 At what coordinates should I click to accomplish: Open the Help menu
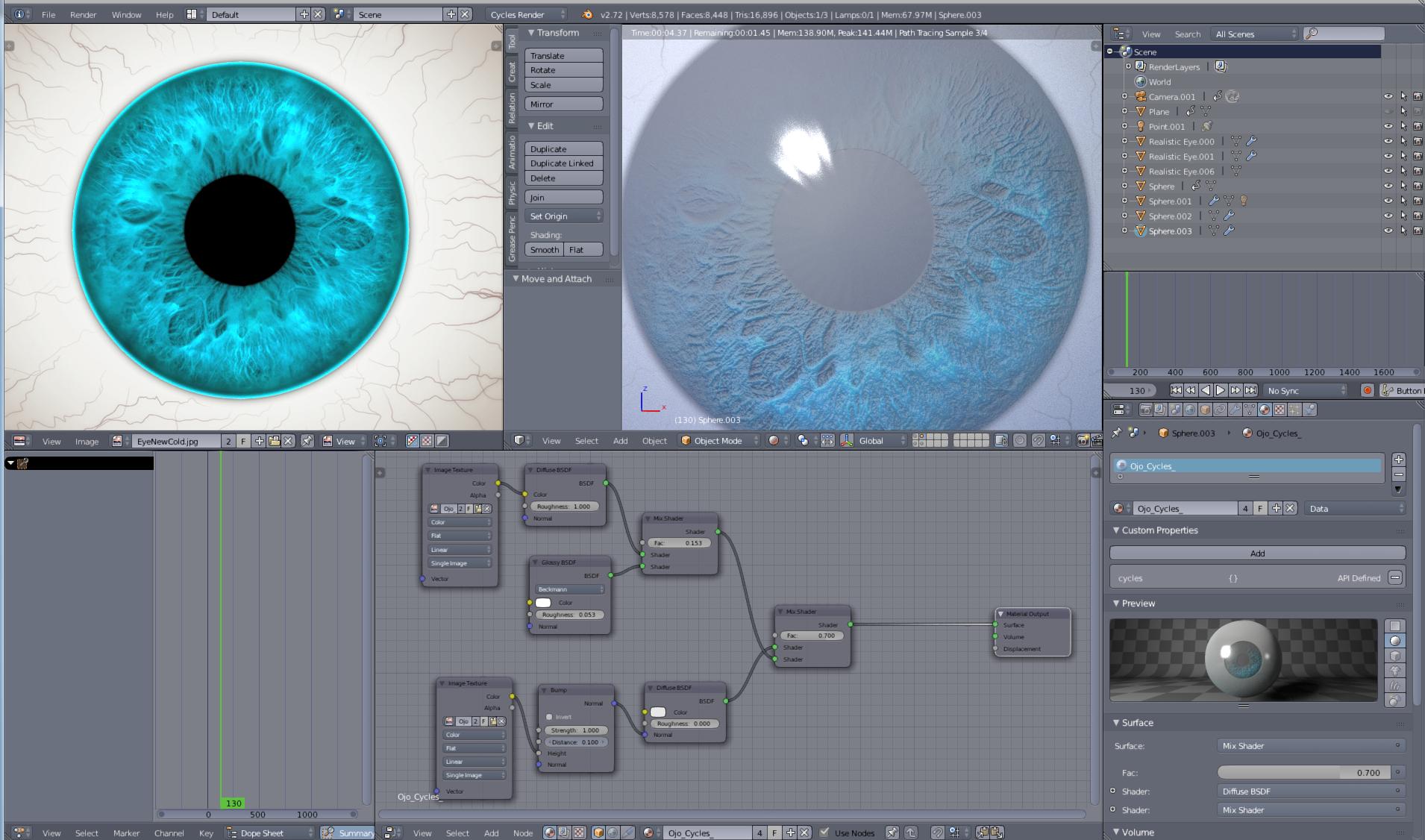click(x=164, y=14)
